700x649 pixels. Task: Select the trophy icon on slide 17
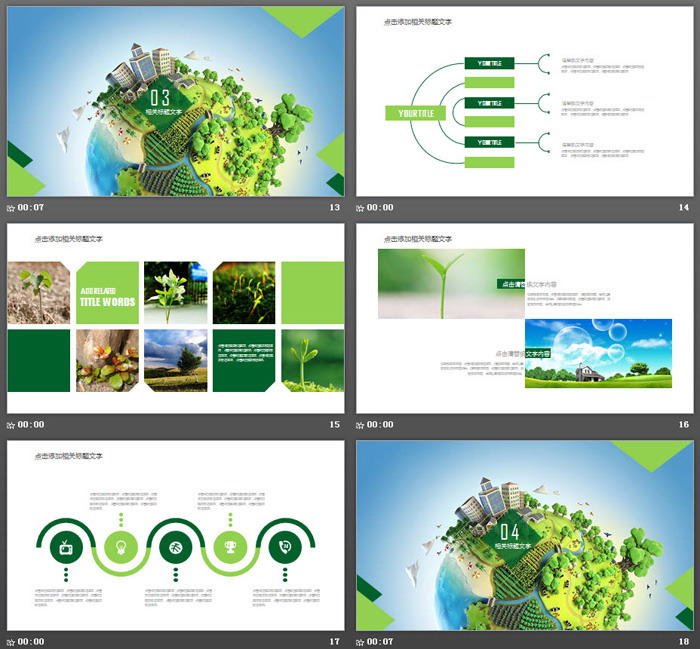click(x=229, y=546)
